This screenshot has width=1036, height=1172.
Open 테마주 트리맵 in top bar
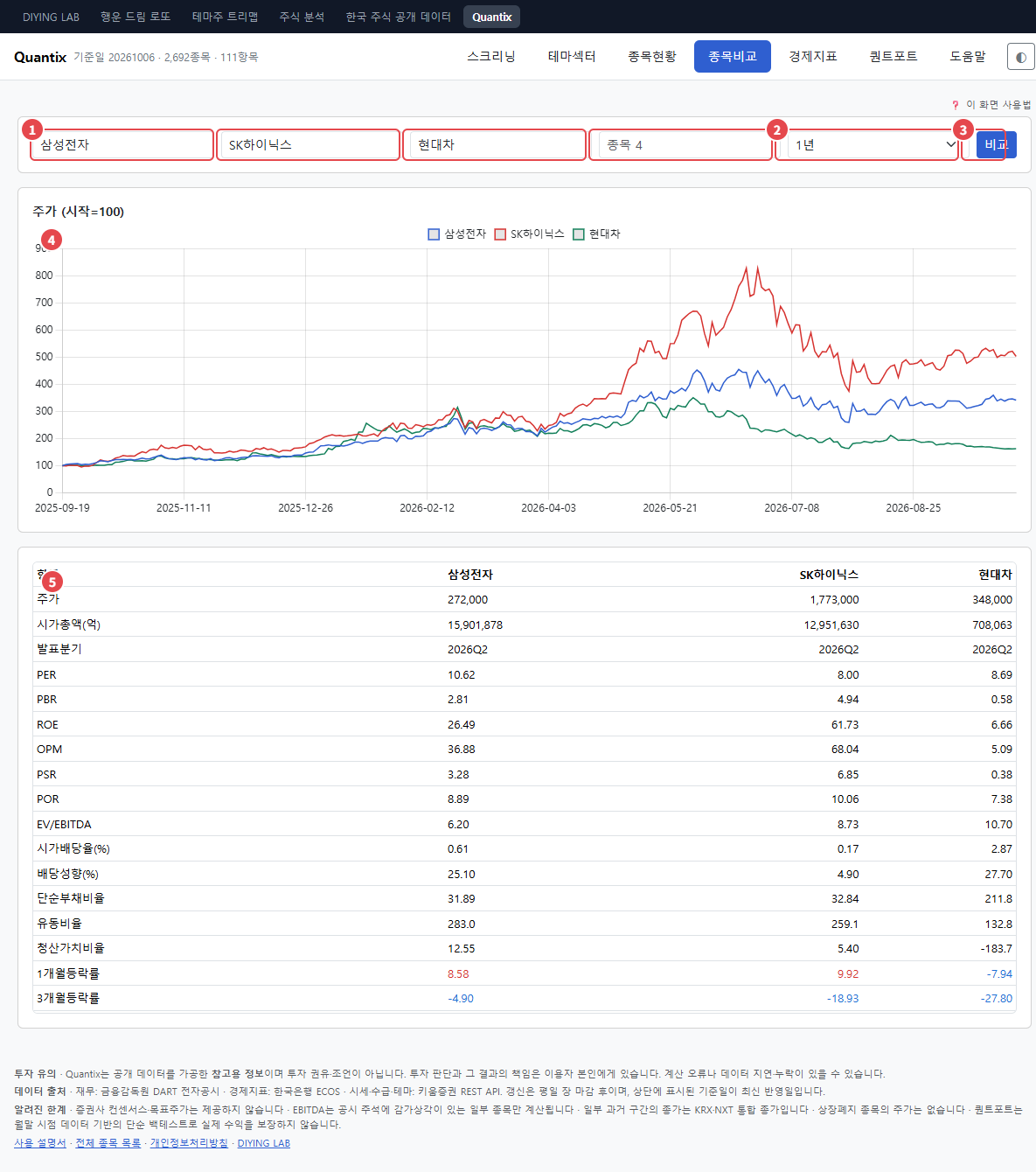[226, 17]
